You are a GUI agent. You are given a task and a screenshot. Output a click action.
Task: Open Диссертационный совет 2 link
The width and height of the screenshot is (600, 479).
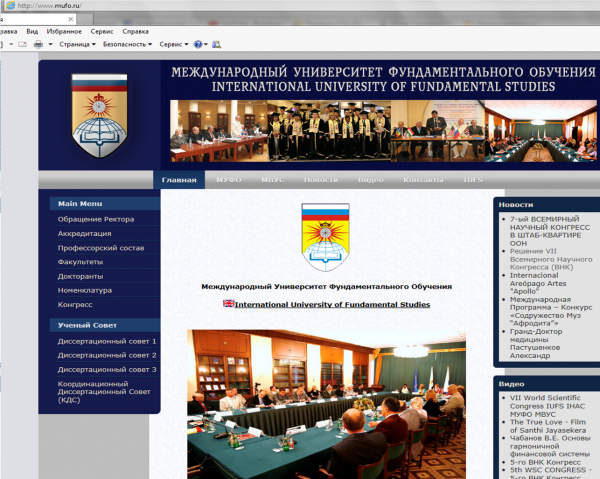point(107,355)
